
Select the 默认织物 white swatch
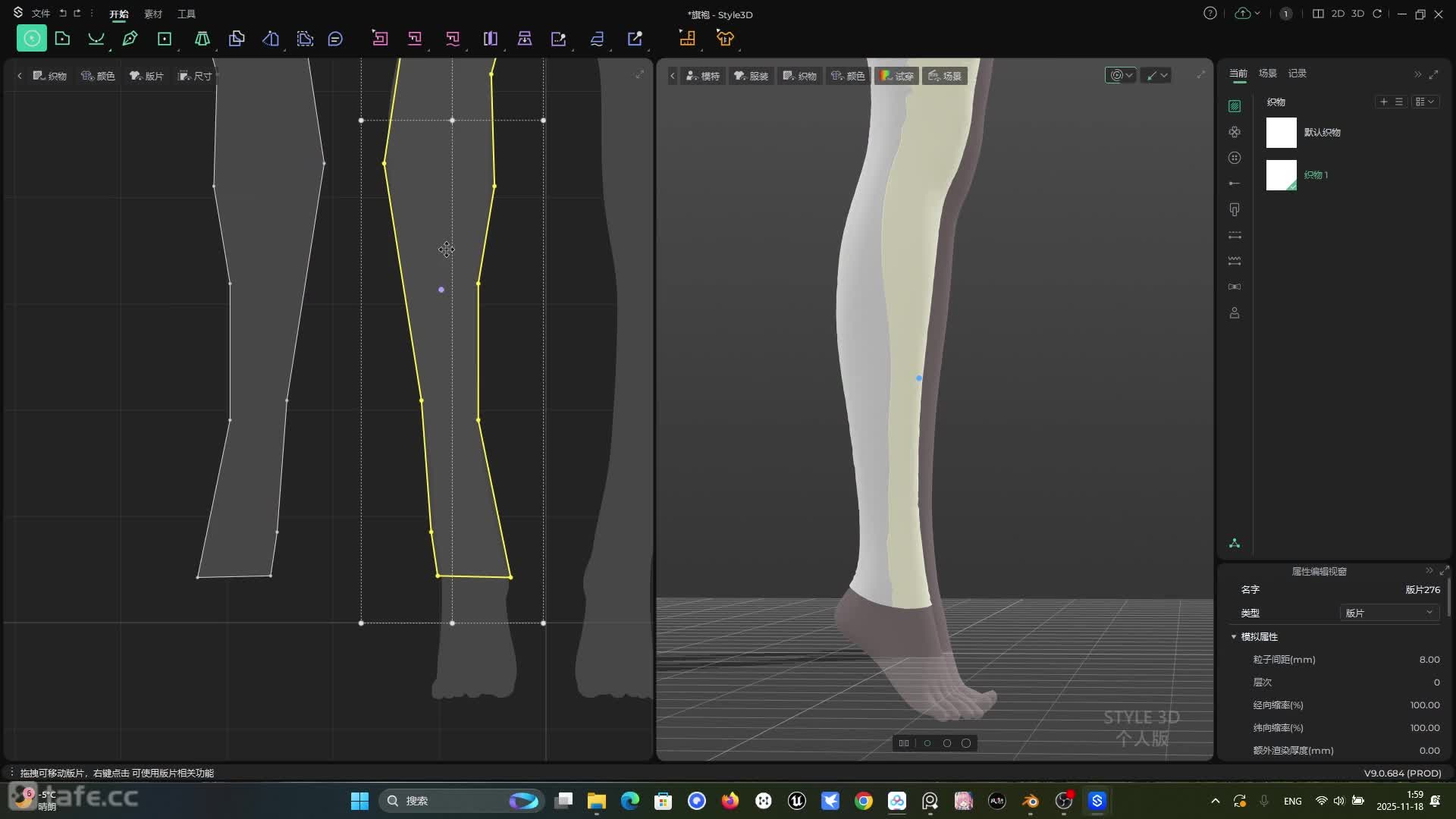(x=1281, y=133)
